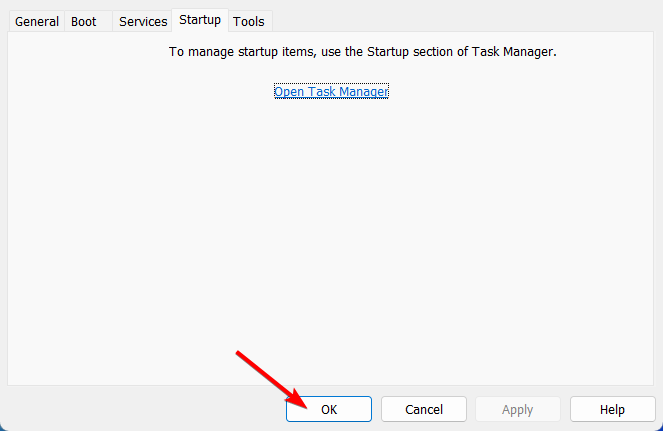Open Task Manager via the link
Screen dimensions: 663x431
click(x=331, y=92)
